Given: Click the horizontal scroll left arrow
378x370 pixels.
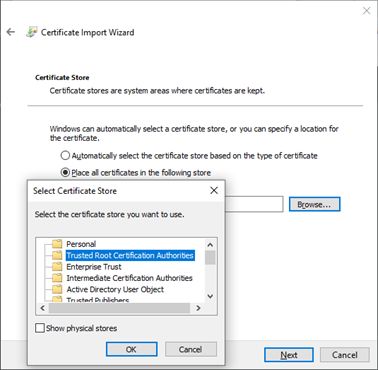Looking at the screenshot, I should click(42, 308).
